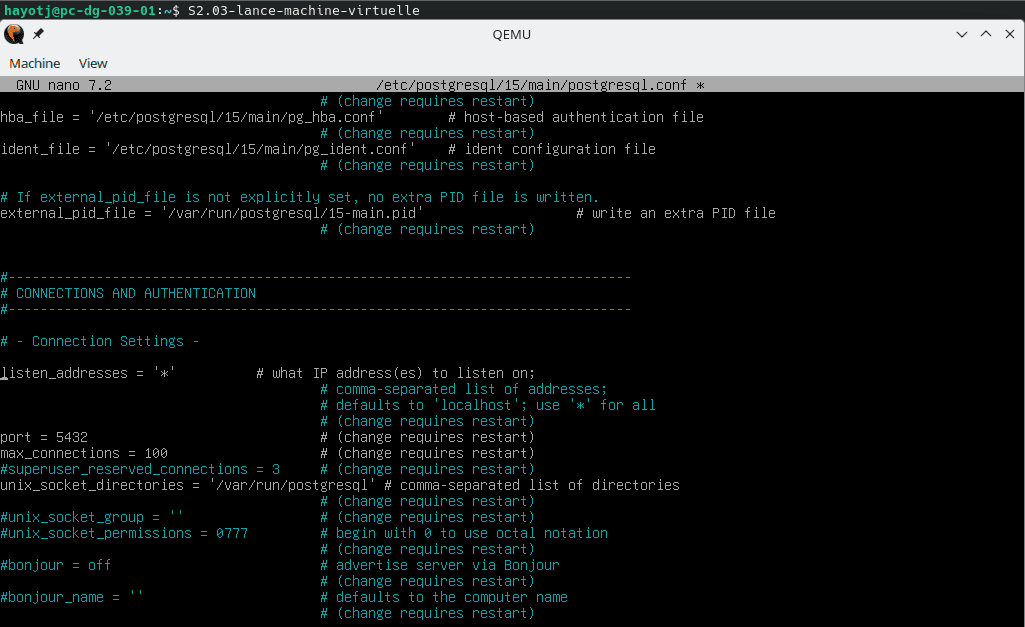Click the pin window icon
The width and height of the screenshot is (1025, 627).
point(38,33)
